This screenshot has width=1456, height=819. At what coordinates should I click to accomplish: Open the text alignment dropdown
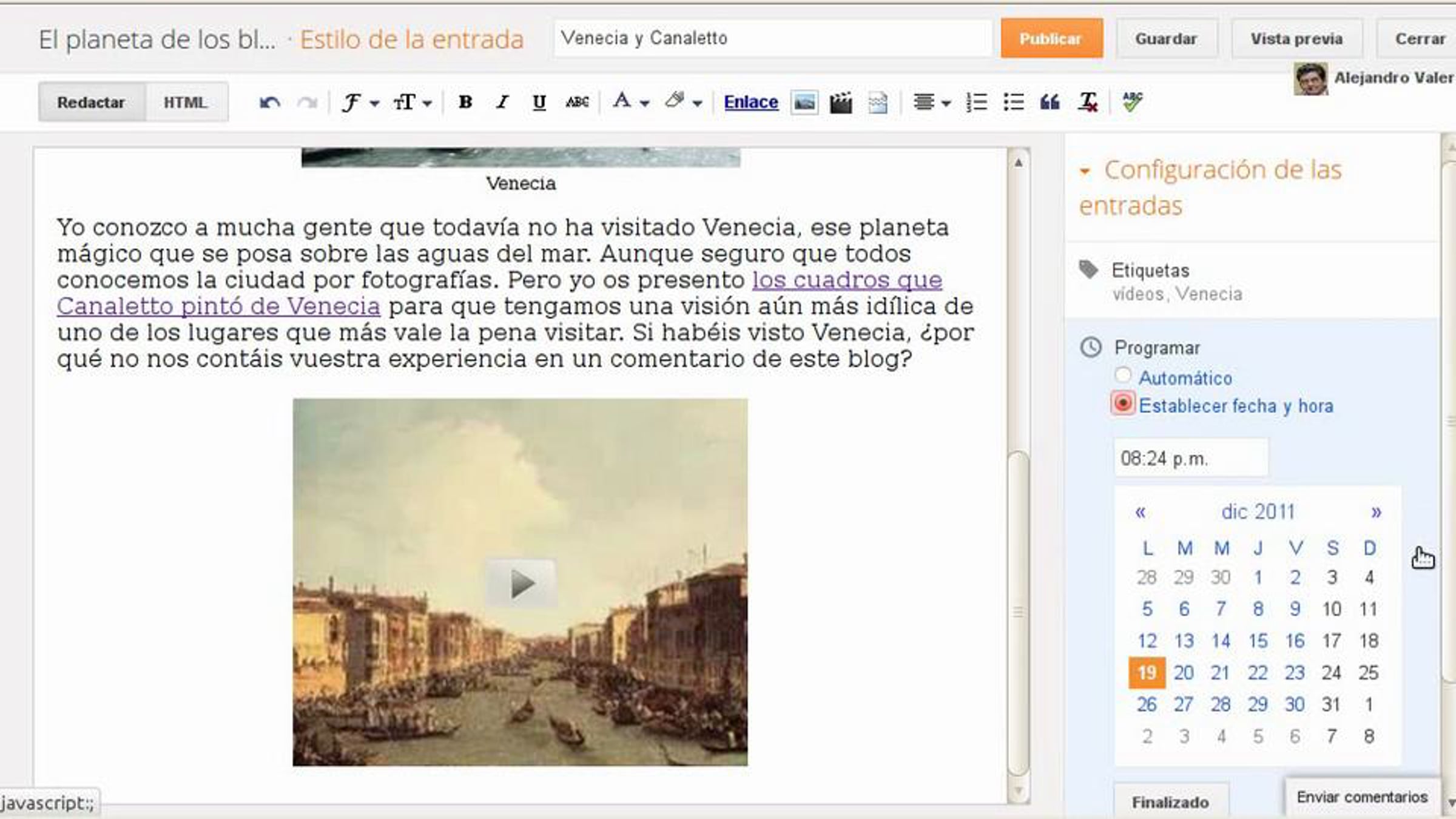pyautogui.click(x=932, y=103)
